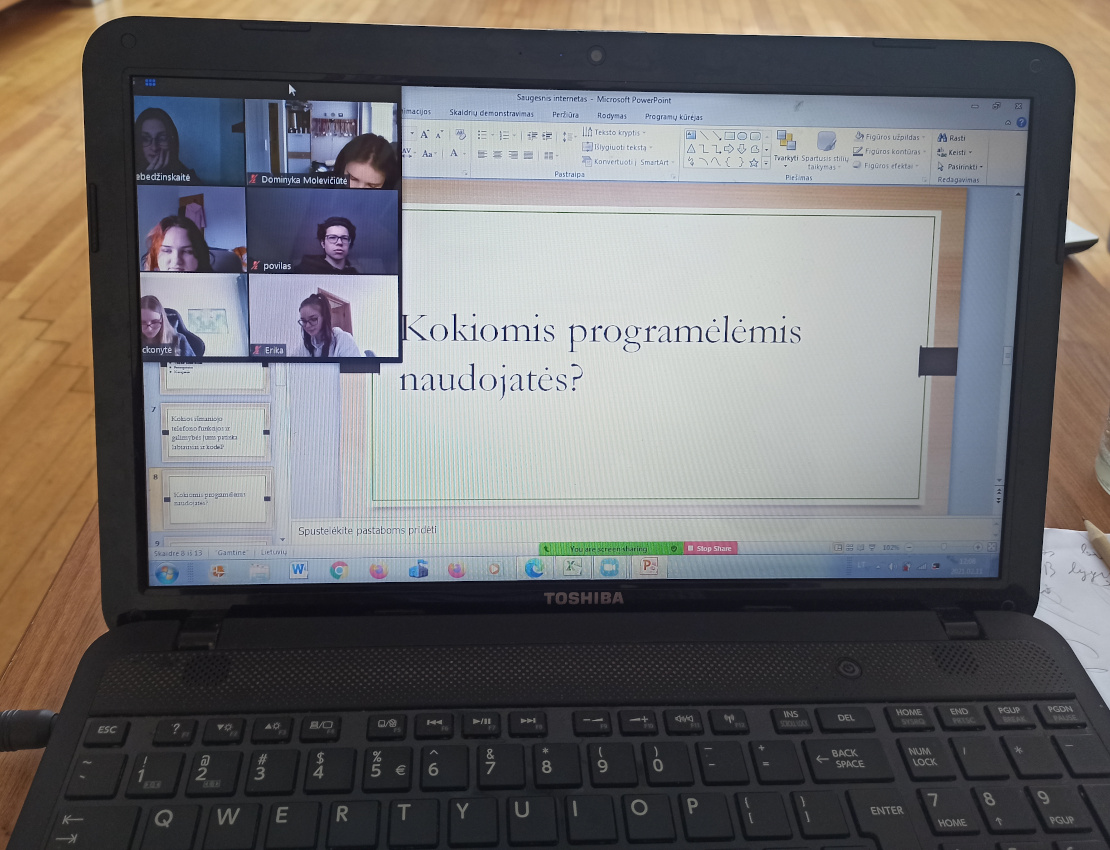This screenshot has width=1110, height=850.
Task: Open the Zoom gallery view grid icon
Action: click(x=150, y=83)
